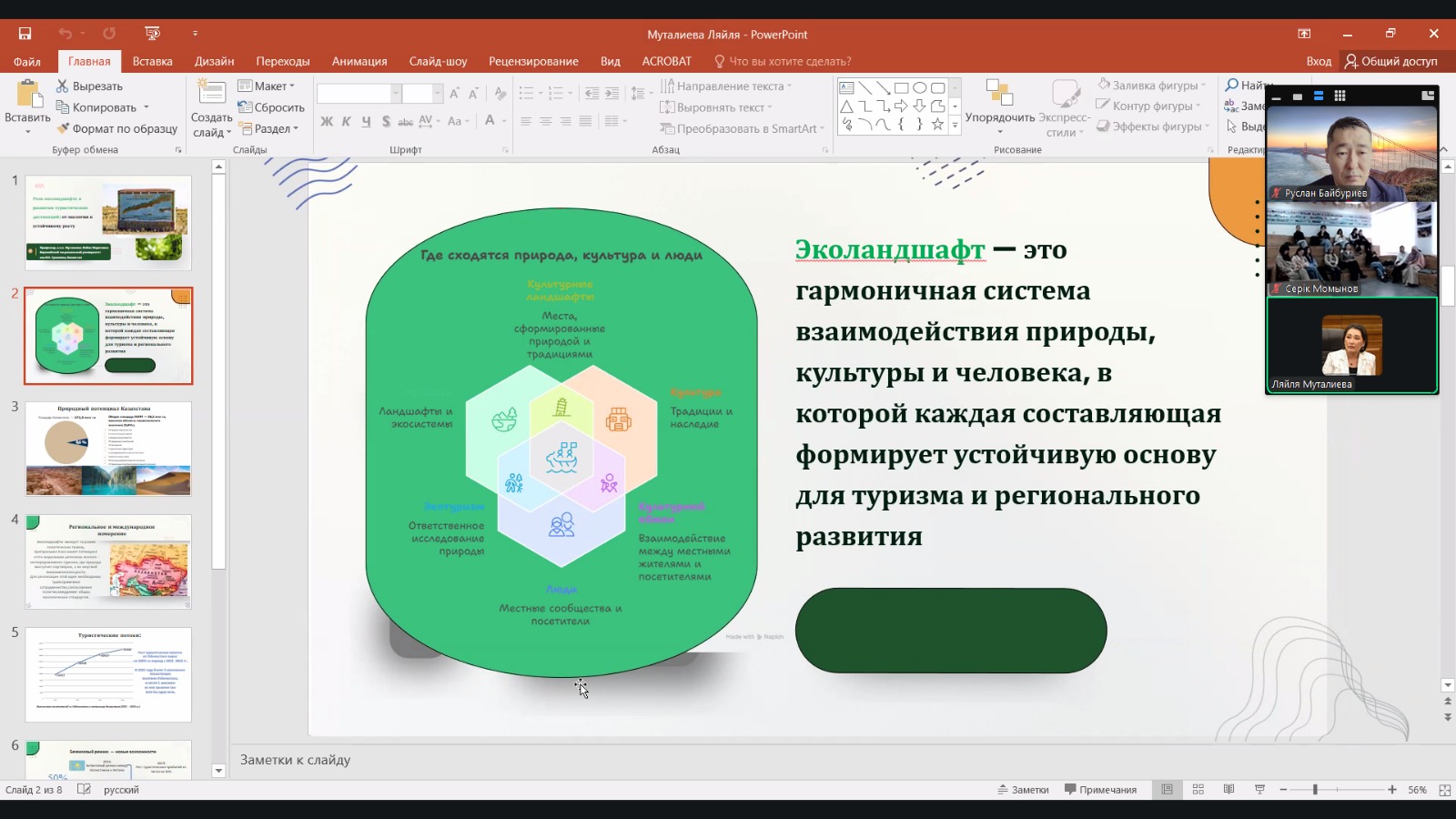Open Comments (Примечания) pane from status bar
Viewport: 1456px width, 819px height.
coord(1100,790)
